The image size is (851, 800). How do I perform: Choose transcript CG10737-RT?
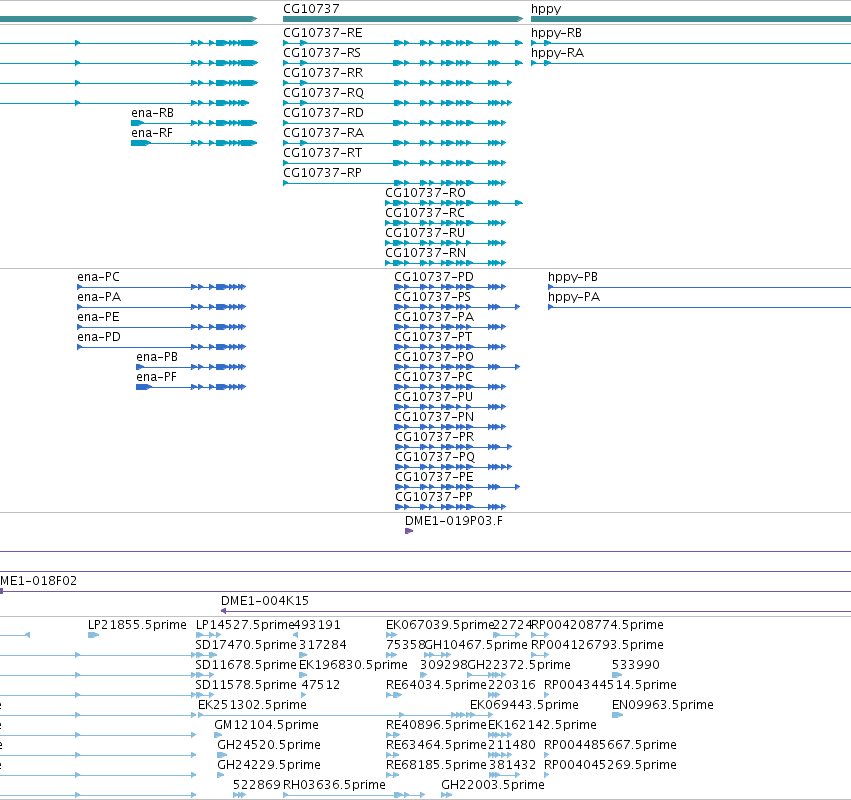tap(322, 153)
